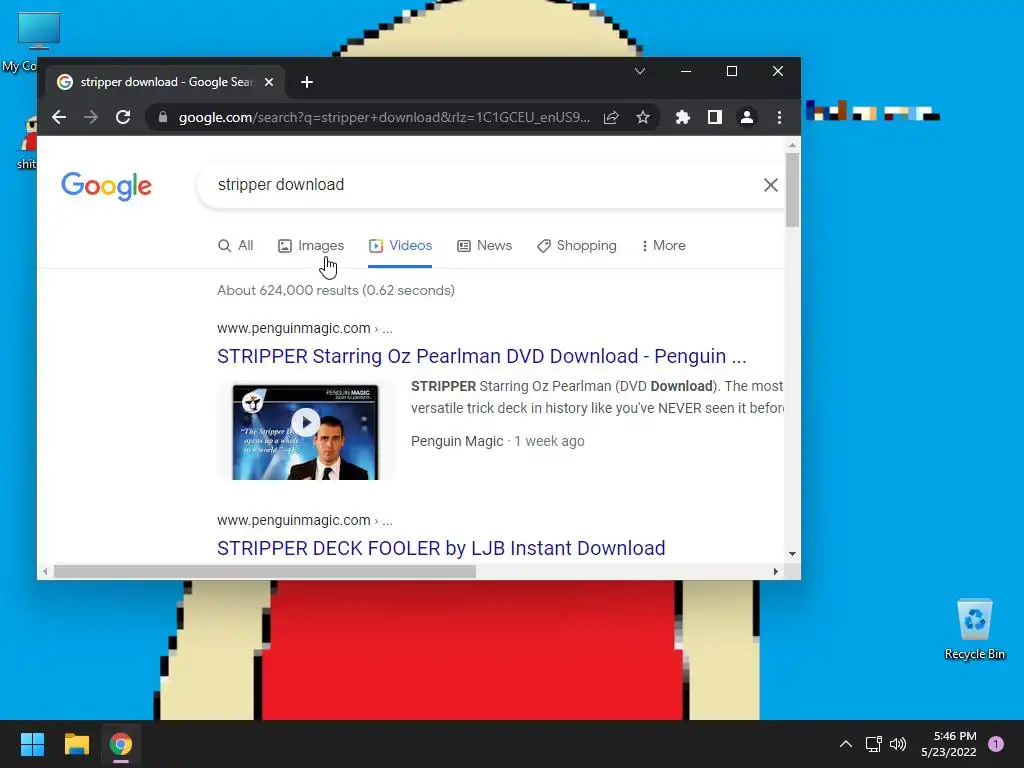Click the vertical scrollbar up arrow
The image size is (1024, 768).
point(792,145)
